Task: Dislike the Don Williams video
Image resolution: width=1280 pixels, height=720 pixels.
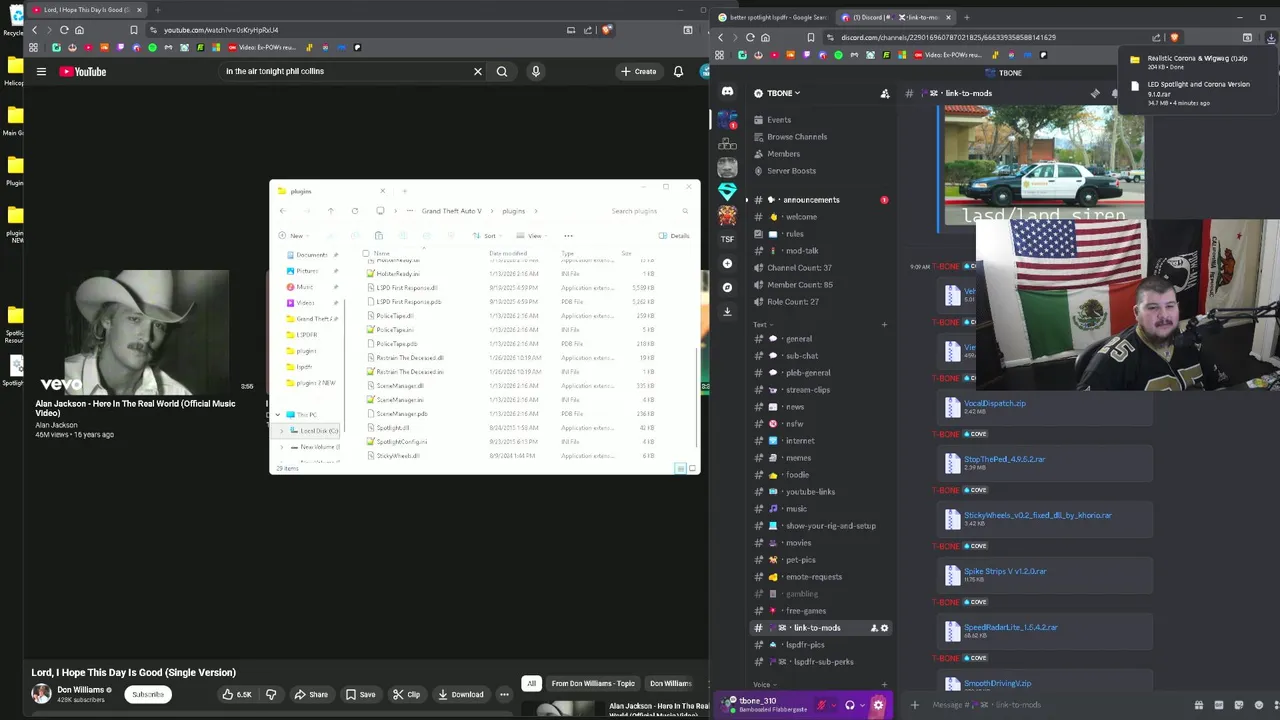Action: point(270,694)
